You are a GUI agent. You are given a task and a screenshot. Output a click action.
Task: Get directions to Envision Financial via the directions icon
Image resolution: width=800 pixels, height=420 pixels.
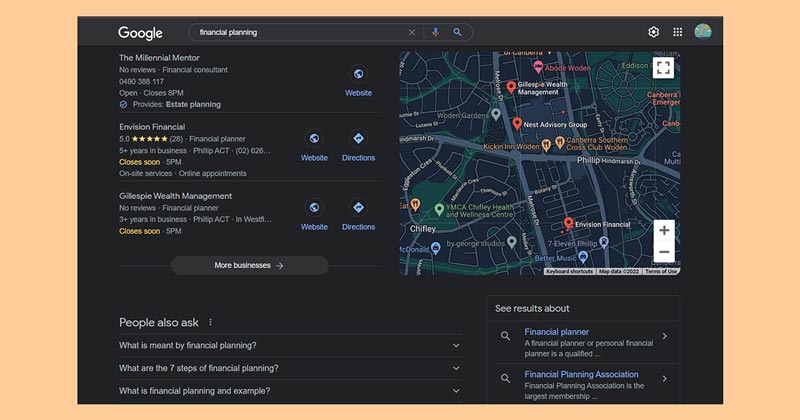358,138
